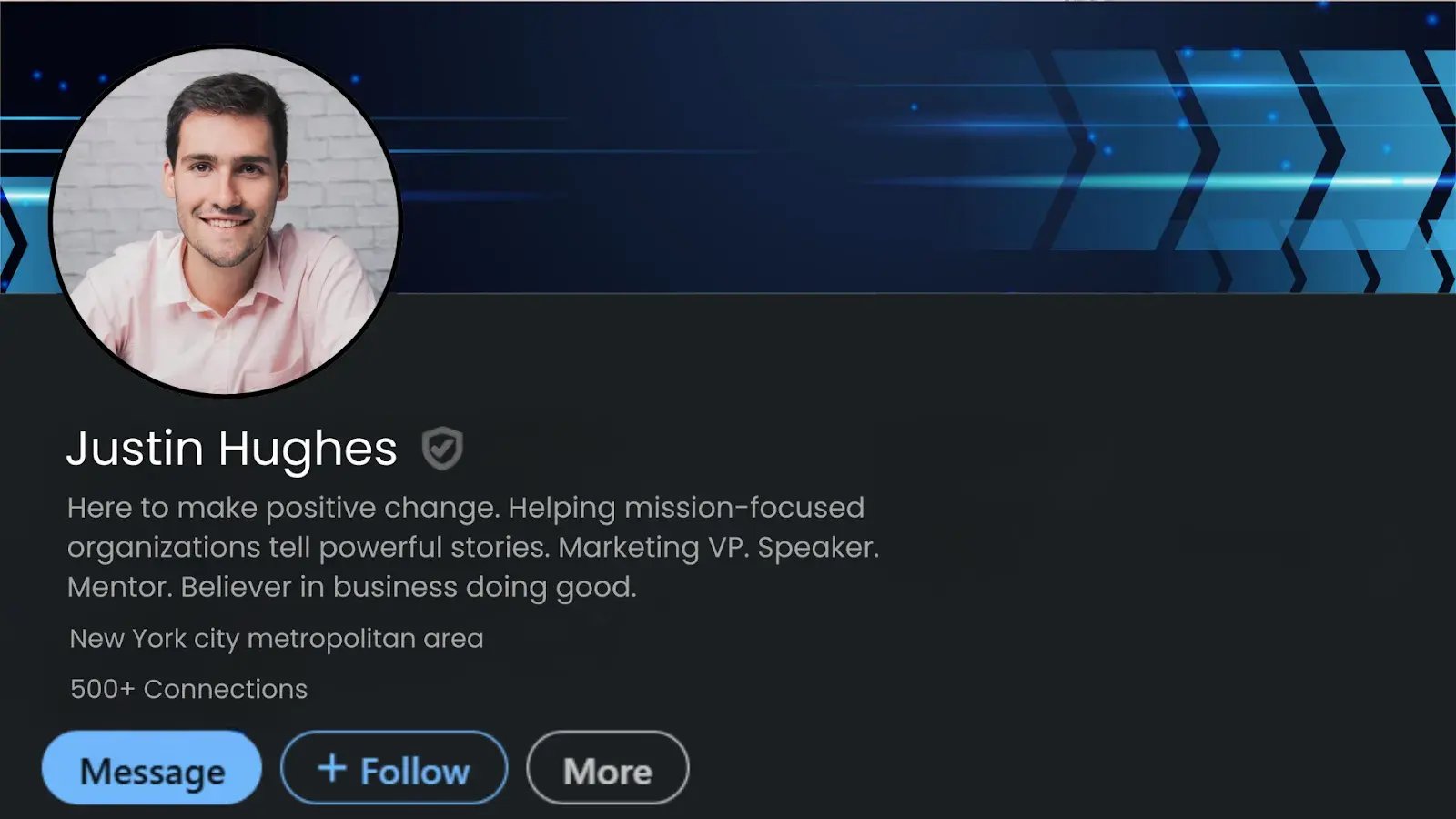1456x819 pixels.
Task: Open the More options menu
Action: (607, 769)
